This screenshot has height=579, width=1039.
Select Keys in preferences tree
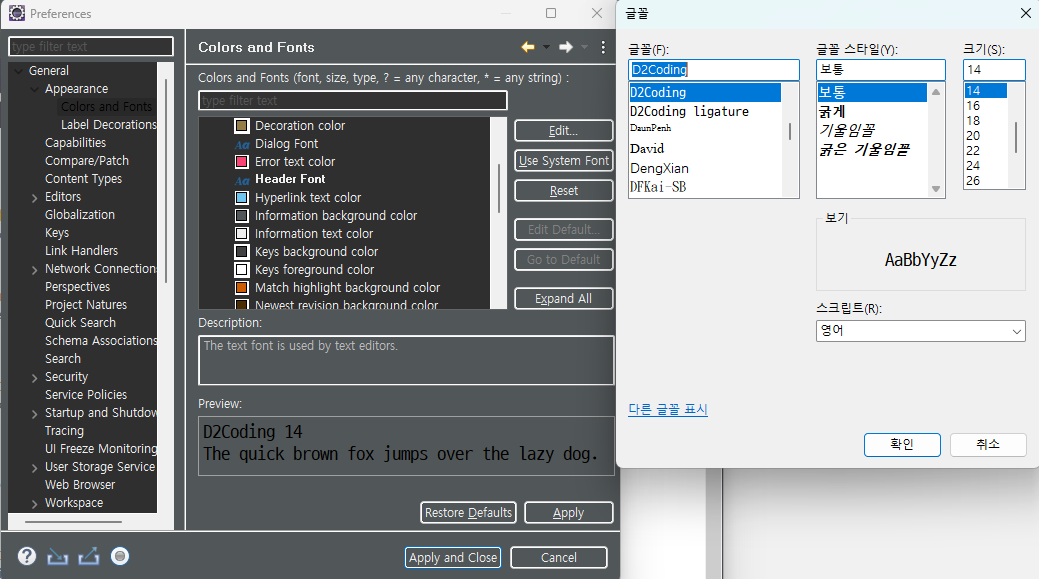click(57, 233)
